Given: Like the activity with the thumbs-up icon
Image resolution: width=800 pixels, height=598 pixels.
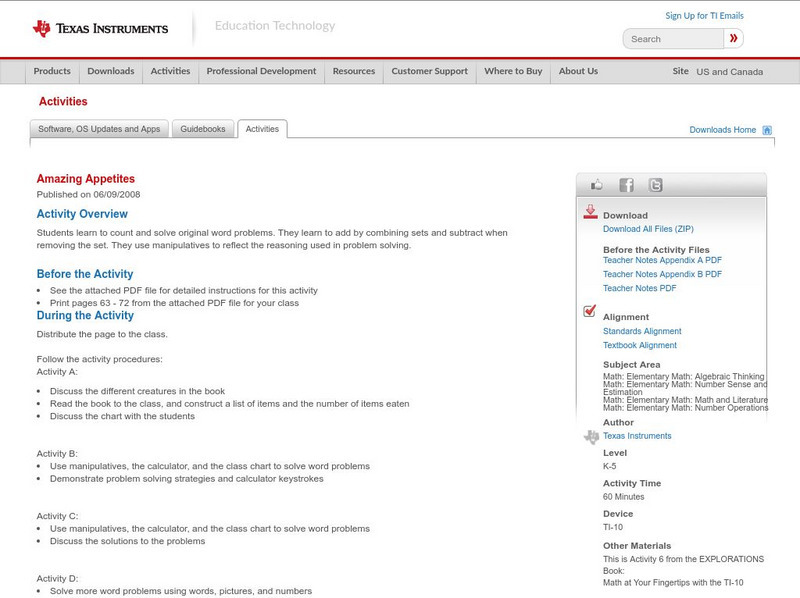Looking at the screenshot, I should [597, 184].
